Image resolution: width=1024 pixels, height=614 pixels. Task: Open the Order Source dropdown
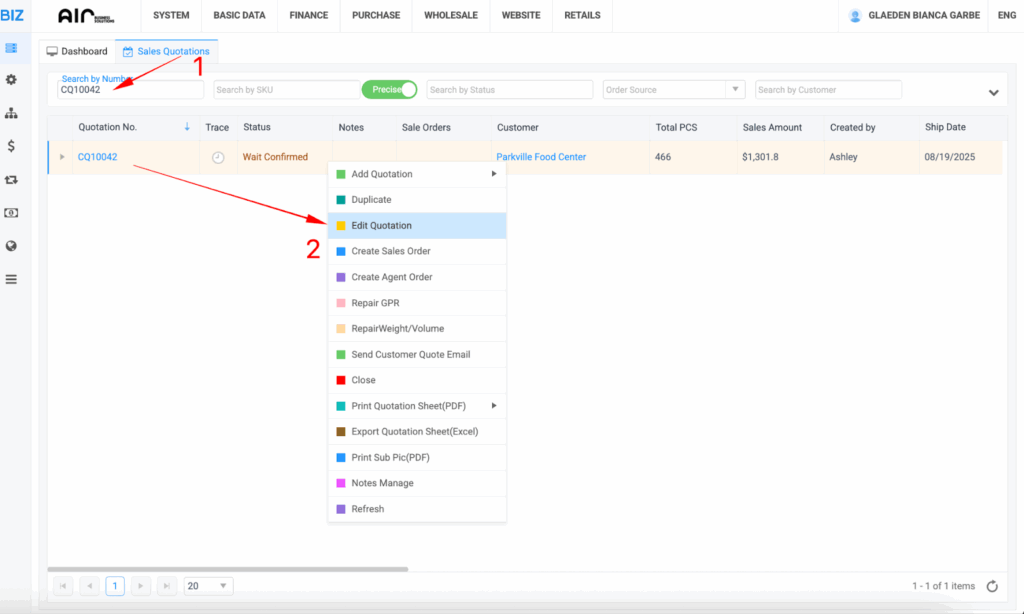coord(674,90)
